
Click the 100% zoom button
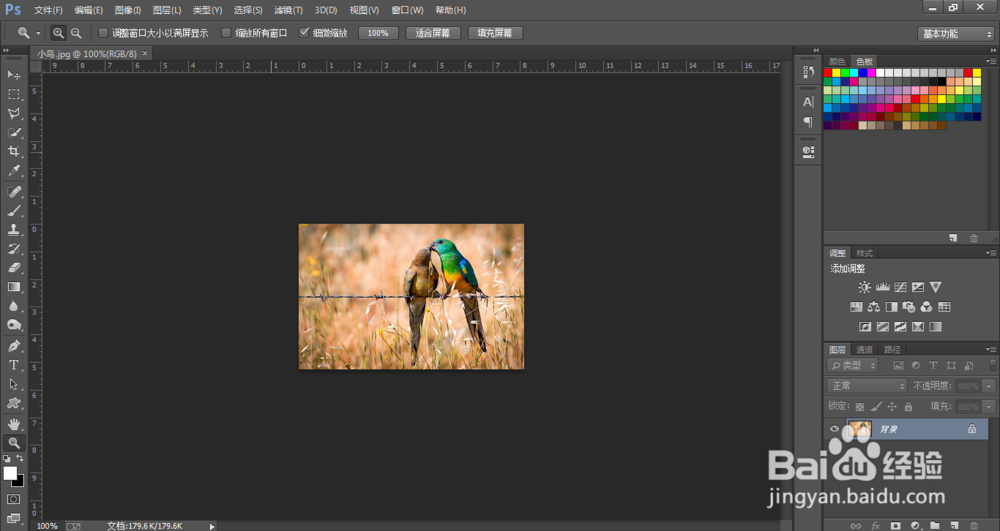click(x=378, y=33)
